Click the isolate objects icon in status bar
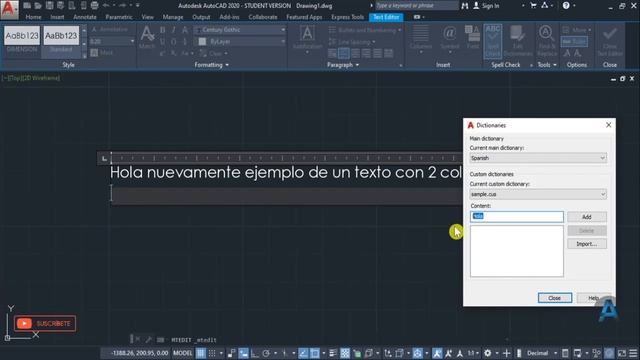 click(596, 353)
